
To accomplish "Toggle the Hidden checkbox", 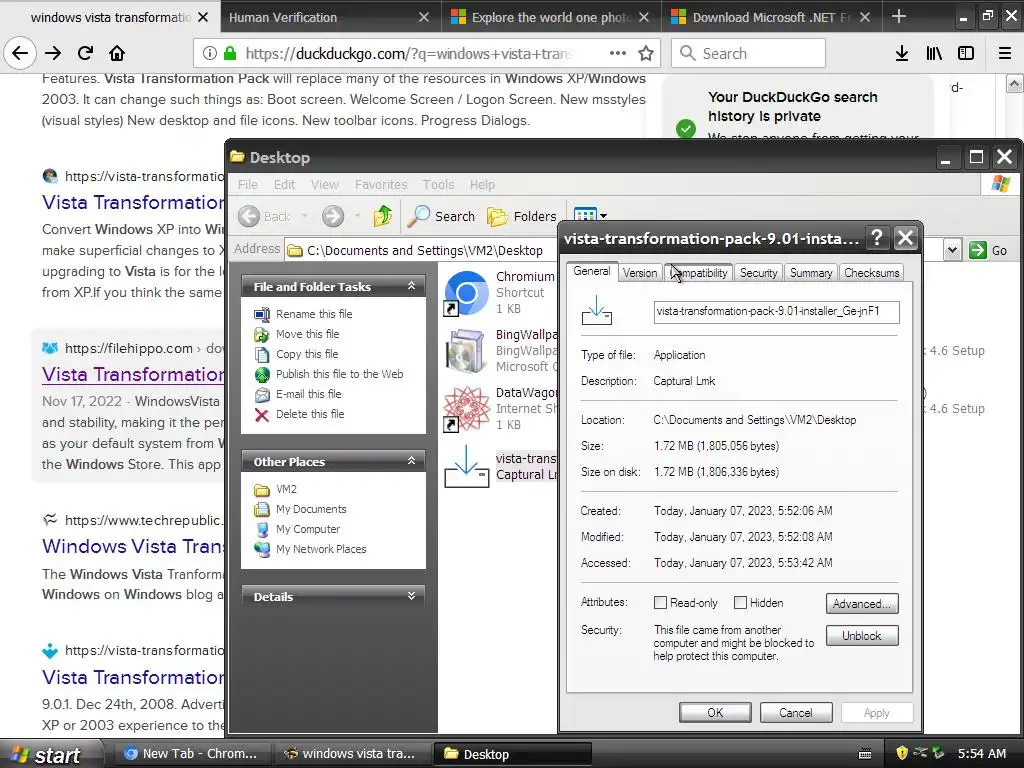I will pos(740,603).
